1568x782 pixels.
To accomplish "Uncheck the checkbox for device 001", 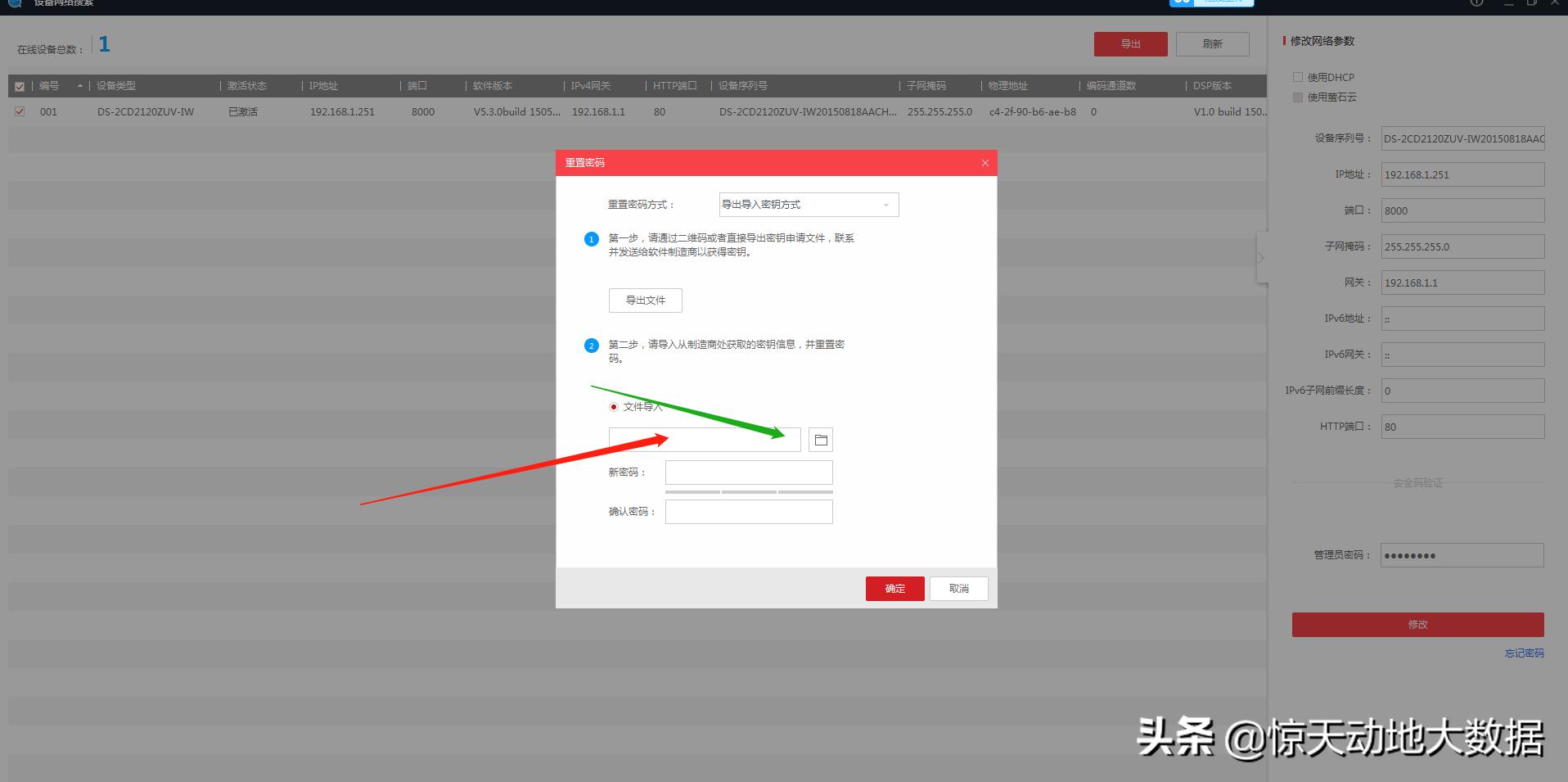I will click(x=20, y=111).
